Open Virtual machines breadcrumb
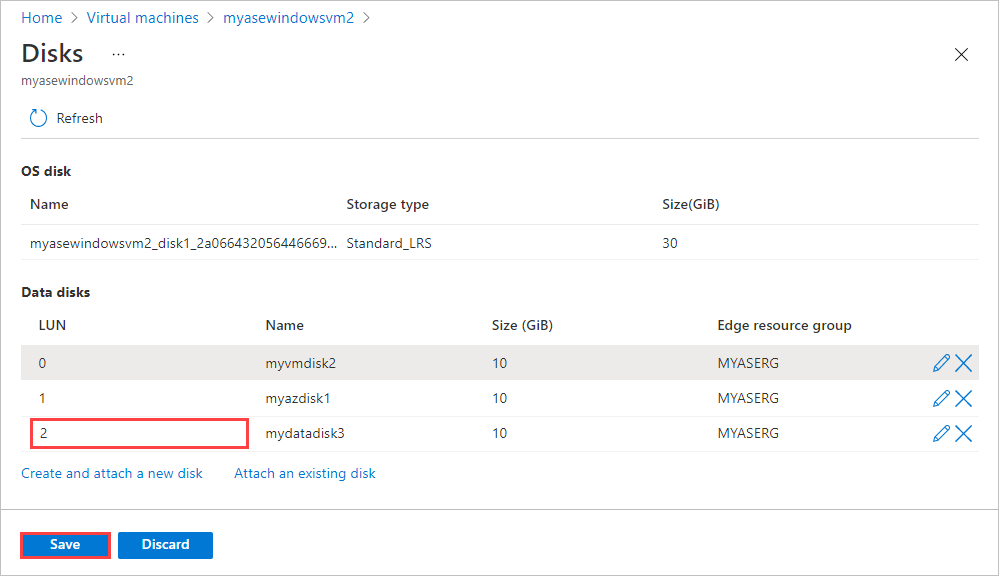 (x=143, y=18)
